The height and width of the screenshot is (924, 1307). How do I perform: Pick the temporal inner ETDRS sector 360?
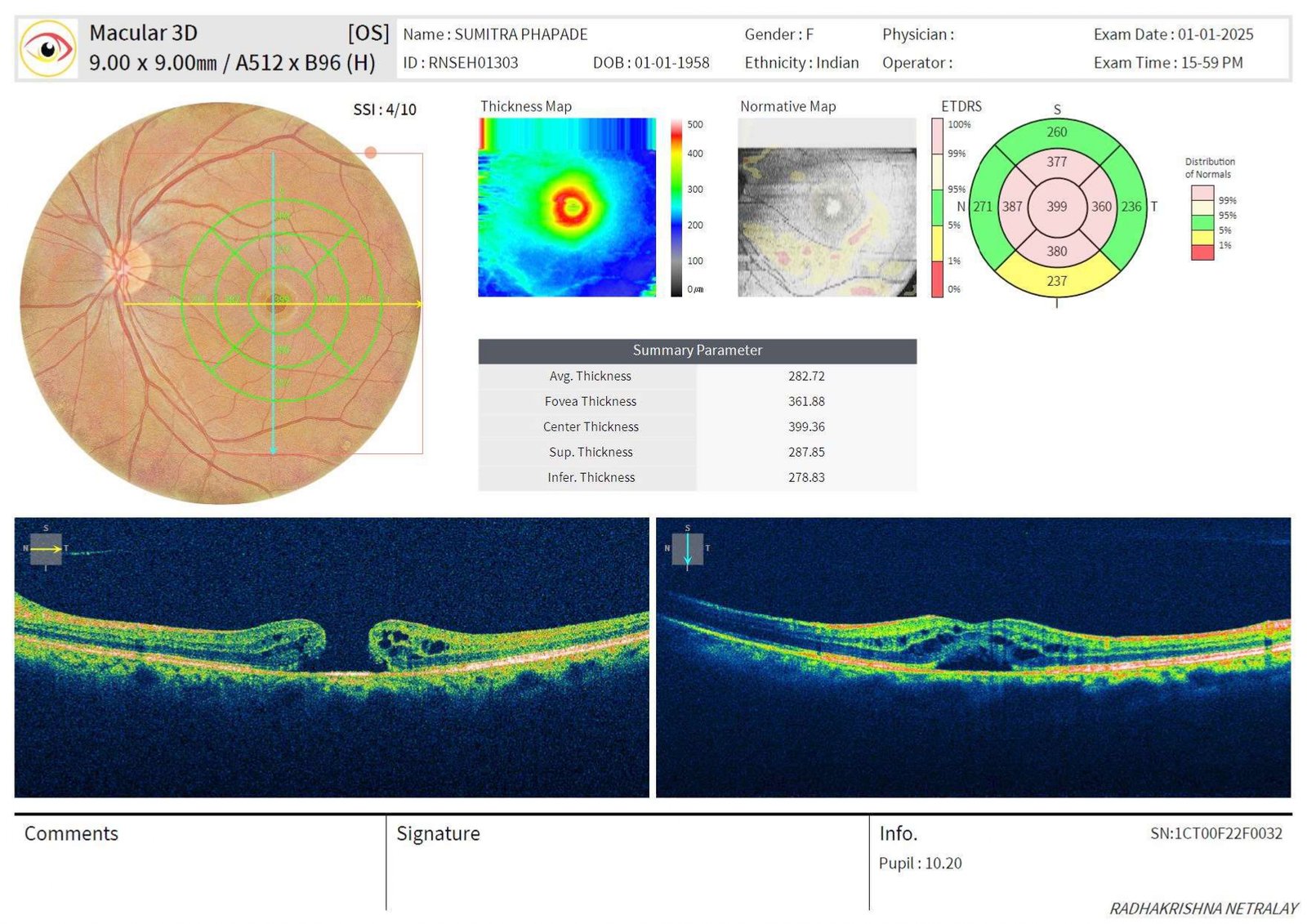tap(1101, 207)
